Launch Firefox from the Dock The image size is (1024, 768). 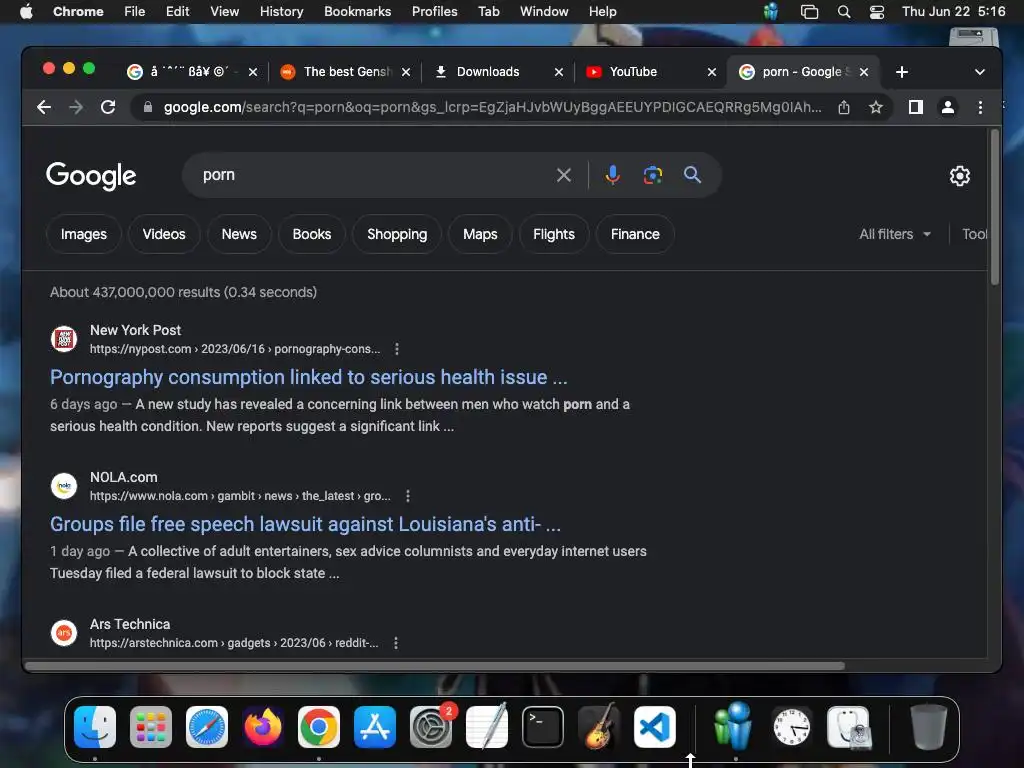pos(263,727)
